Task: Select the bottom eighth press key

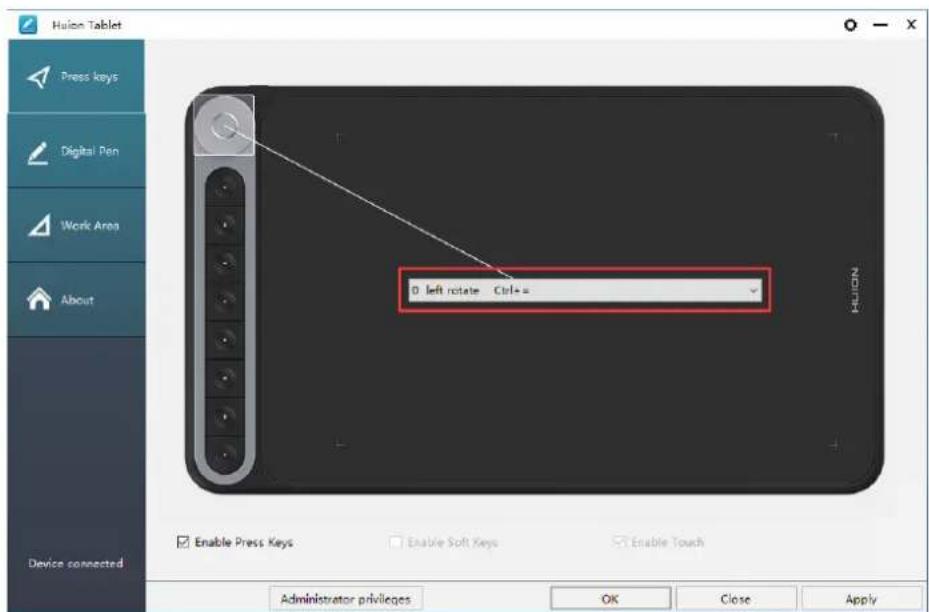Action: 225,454
